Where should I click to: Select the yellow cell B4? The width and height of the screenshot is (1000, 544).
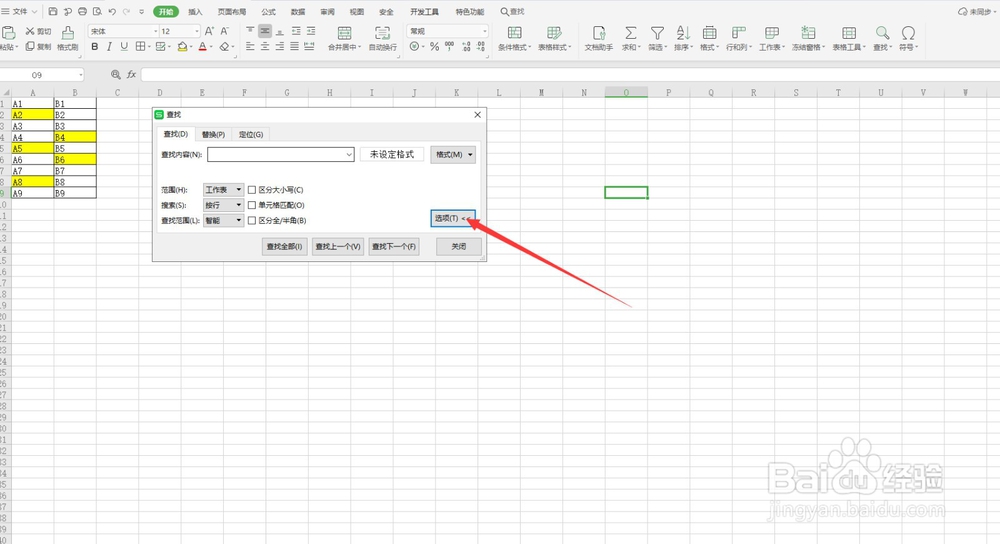[75, 137]
